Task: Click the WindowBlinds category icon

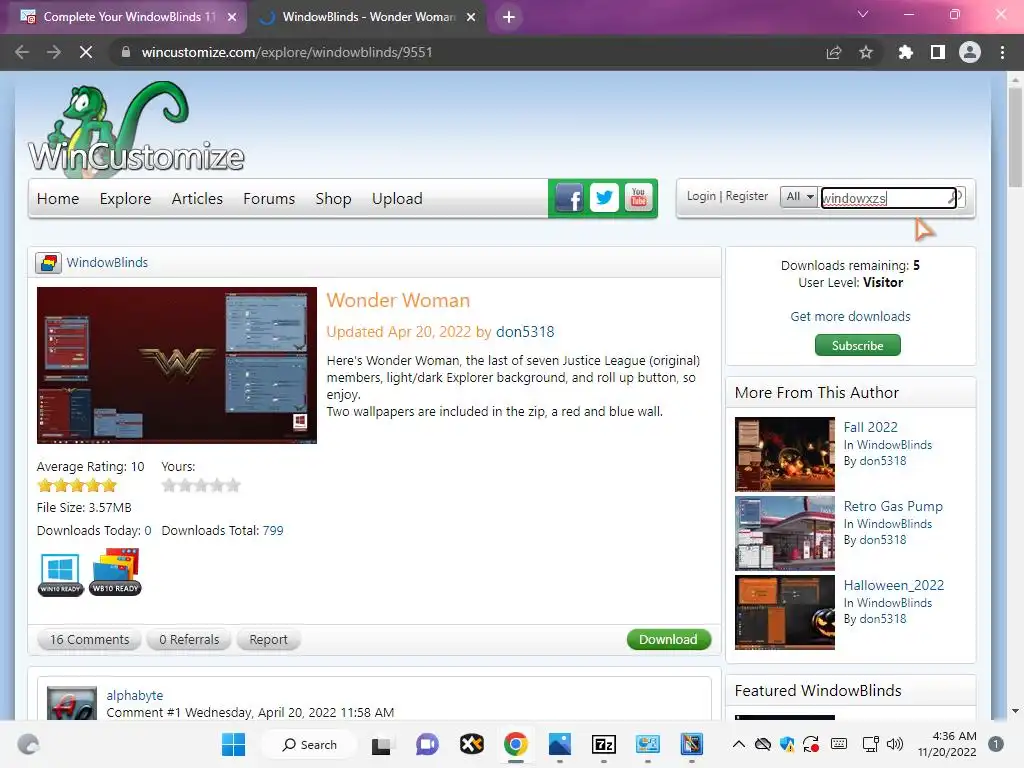Action: pos(48,263)
